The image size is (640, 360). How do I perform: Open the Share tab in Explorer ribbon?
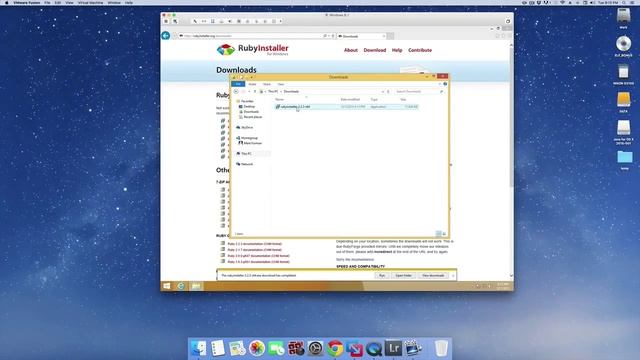[x=267, y=84]
